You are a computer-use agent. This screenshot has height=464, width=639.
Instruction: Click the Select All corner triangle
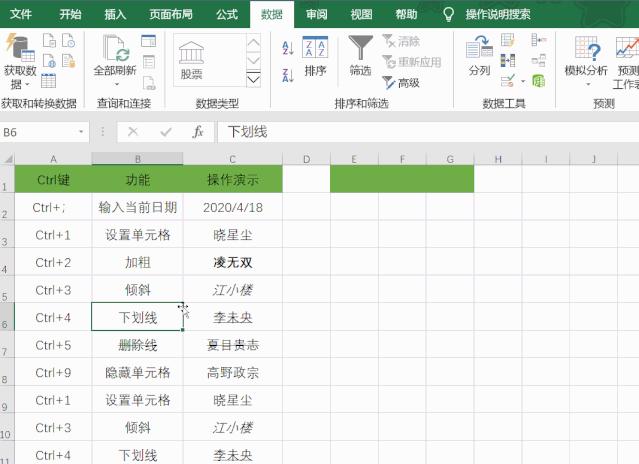(7, 158)
